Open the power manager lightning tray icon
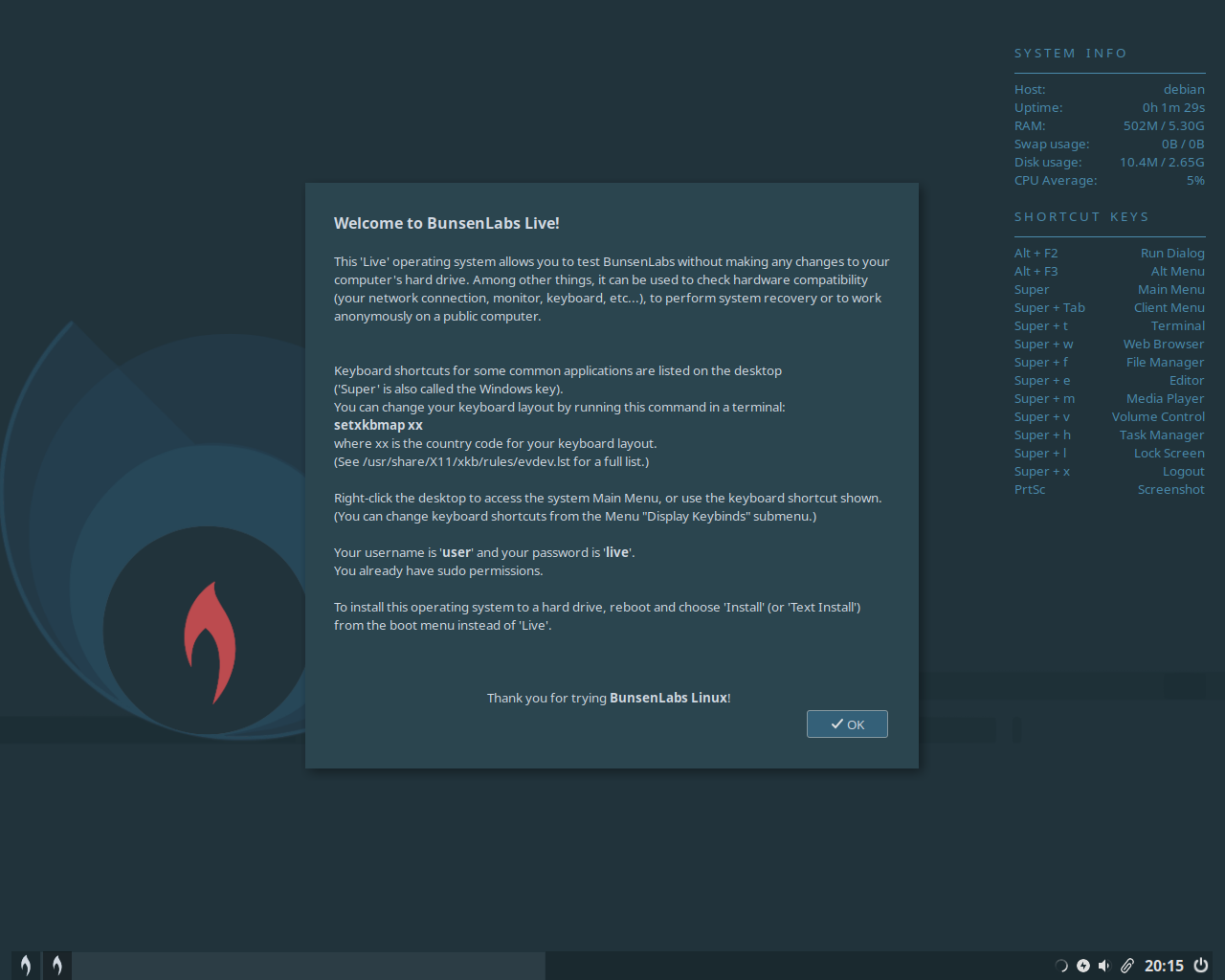 click(1083, 966)
